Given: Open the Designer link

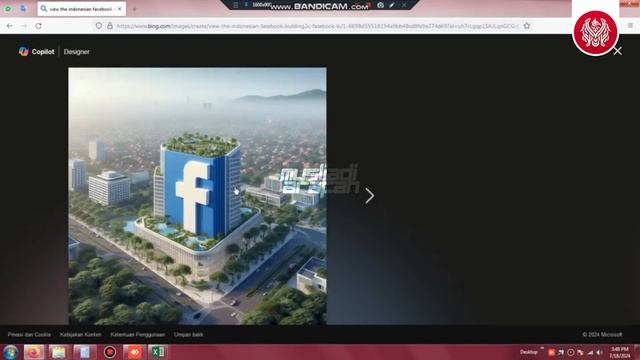Looking at the screenshot, I should (x=76, y=52).
